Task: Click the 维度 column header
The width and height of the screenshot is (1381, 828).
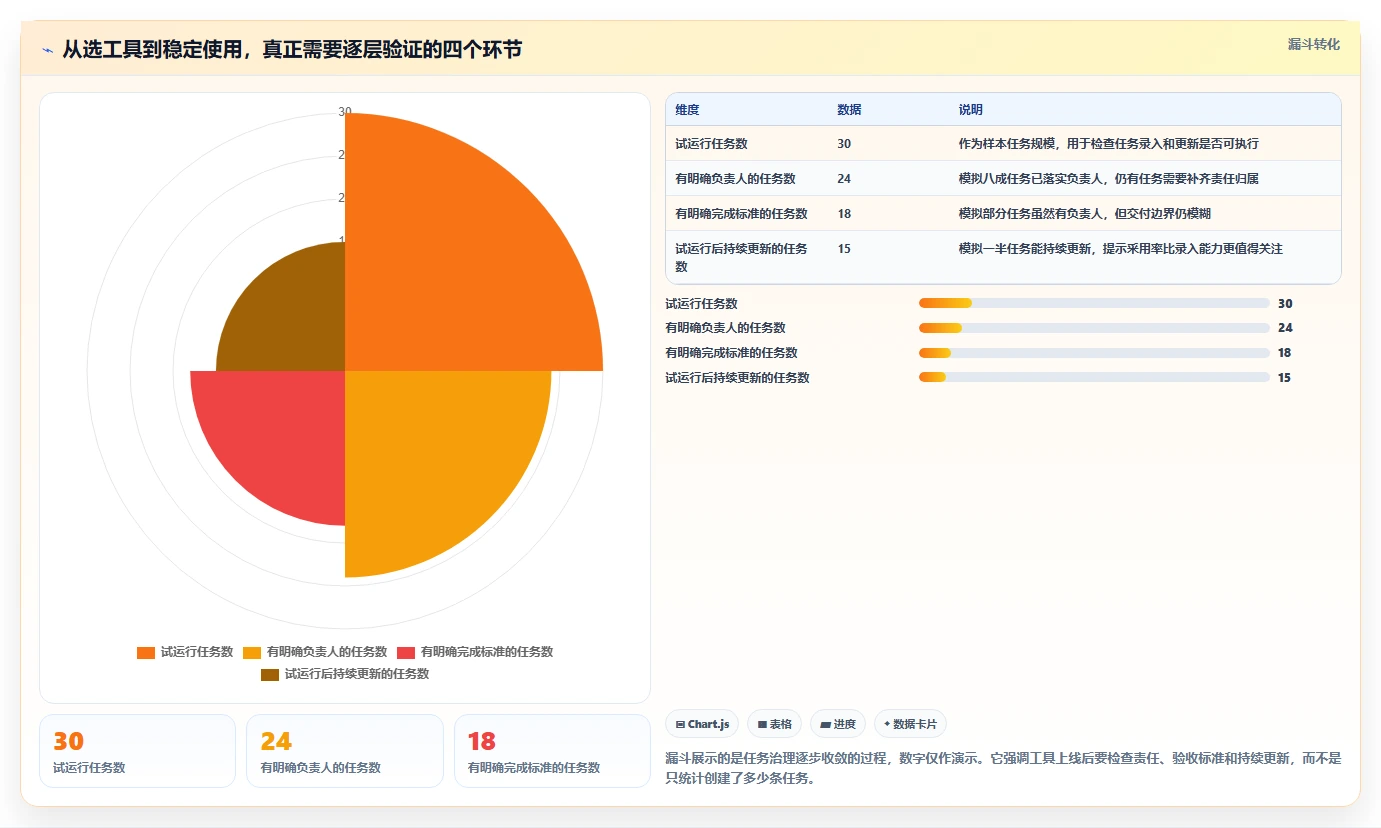Action: click(x=687, y=110)
